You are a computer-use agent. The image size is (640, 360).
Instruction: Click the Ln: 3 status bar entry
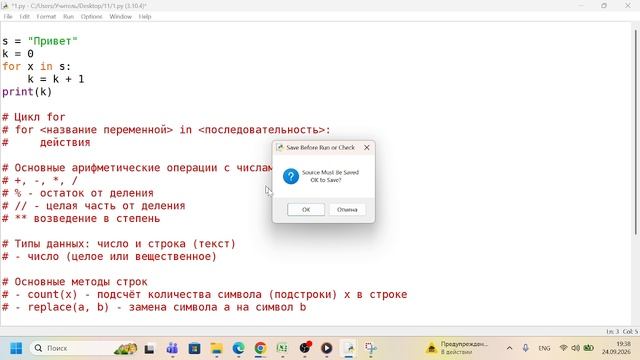pyautogui.click(x=612, y=331)
